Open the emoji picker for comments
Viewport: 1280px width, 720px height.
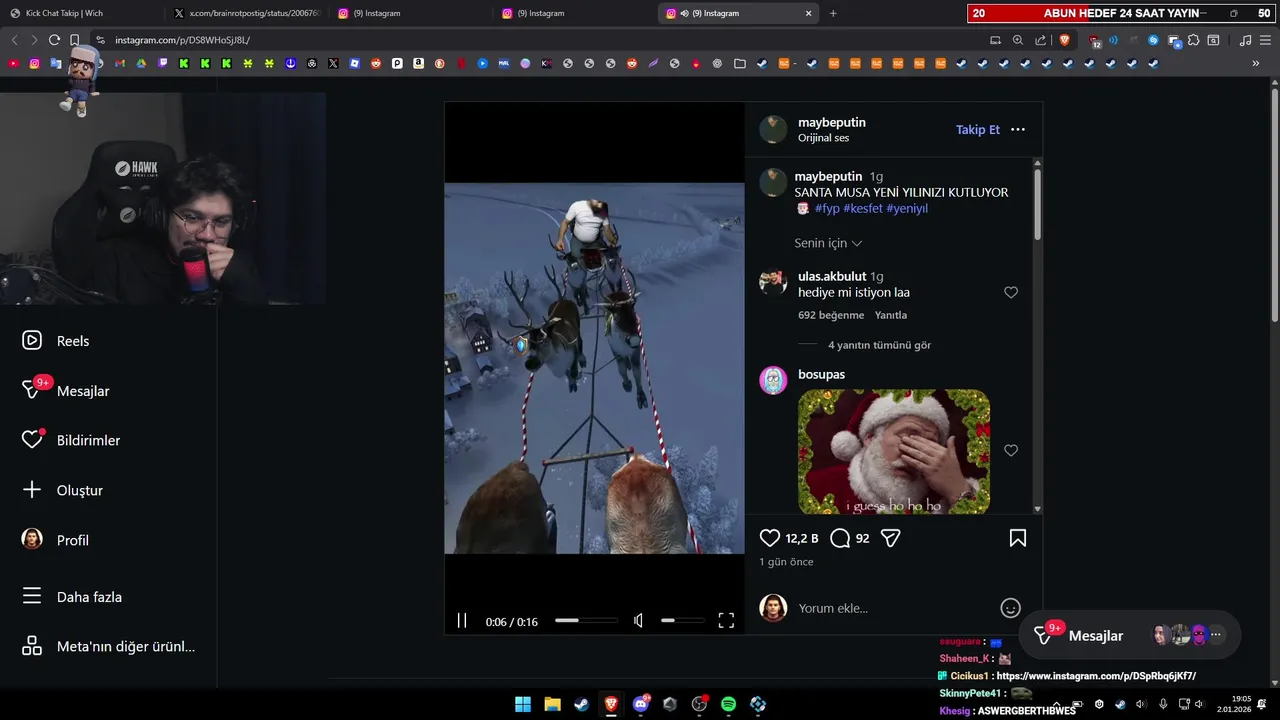[x=1011, y=608]
